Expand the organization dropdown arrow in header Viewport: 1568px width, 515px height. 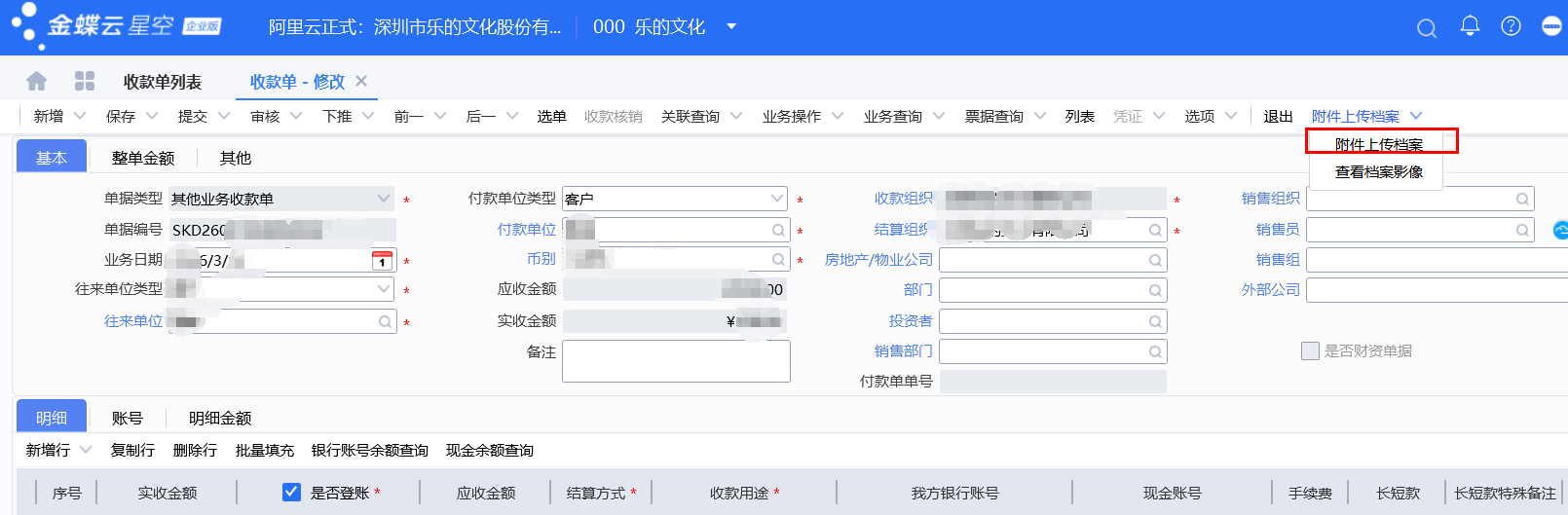pyautogui.click(x=731, y=26)
